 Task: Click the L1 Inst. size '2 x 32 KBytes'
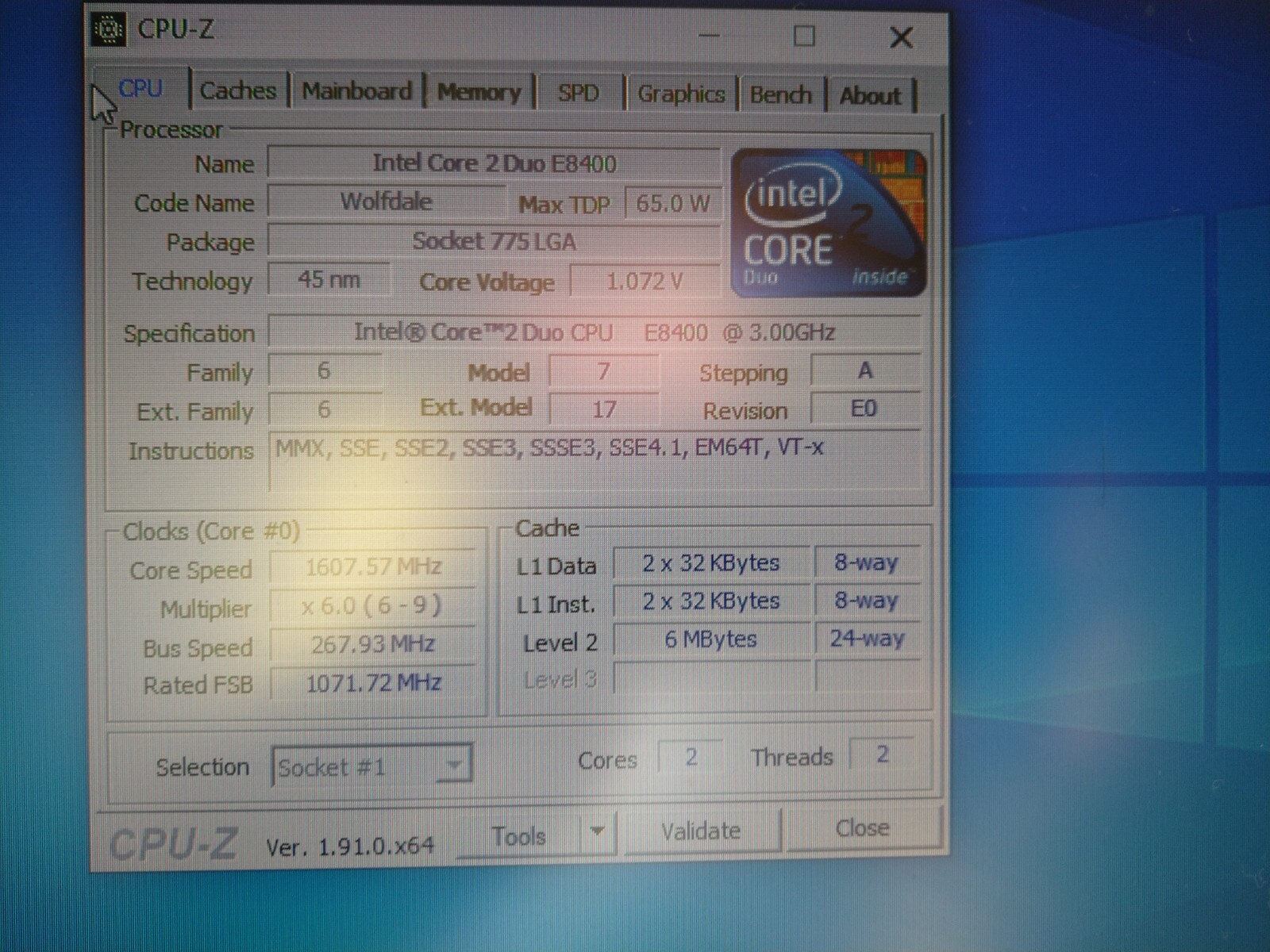(x=711, y=601)
